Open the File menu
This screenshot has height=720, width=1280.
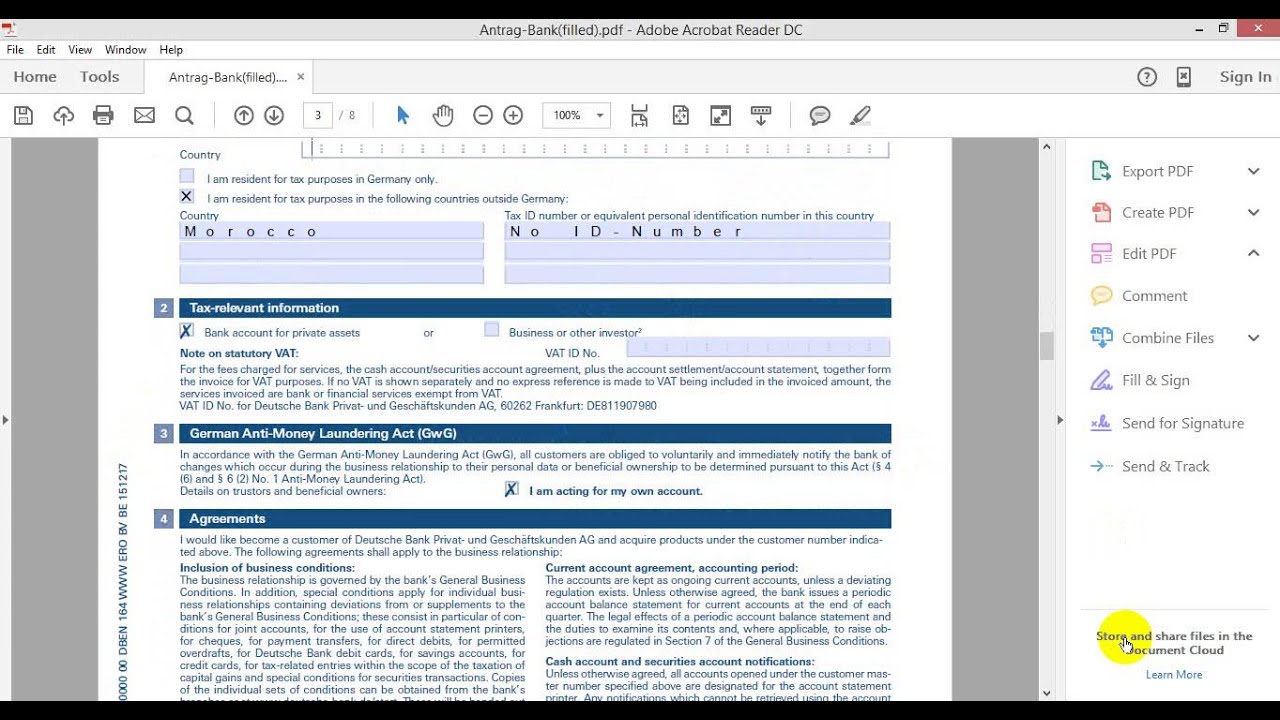coord(15,50)
